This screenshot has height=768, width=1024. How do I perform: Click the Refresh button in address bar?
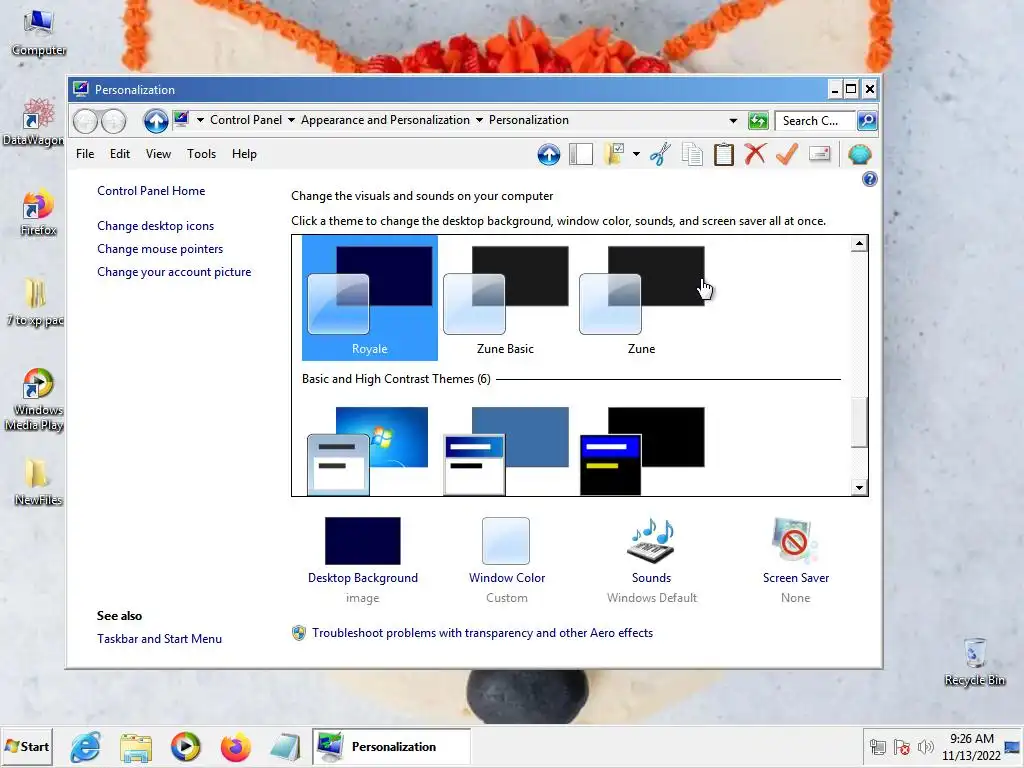tap(758, 121)
